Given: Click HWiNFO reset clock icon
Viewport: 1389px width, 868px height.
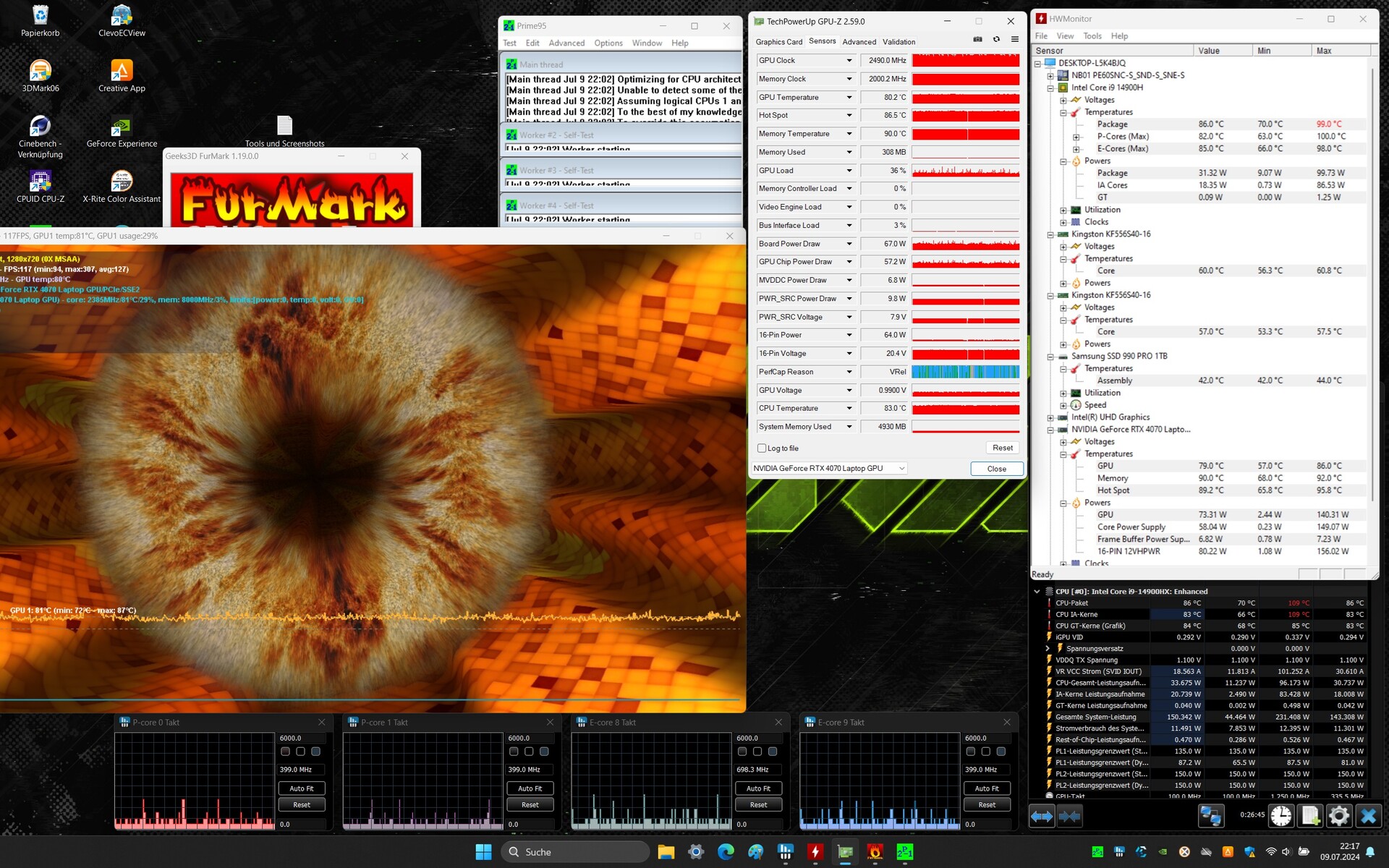Looking at the screenshot, I should click(1280, 816).
